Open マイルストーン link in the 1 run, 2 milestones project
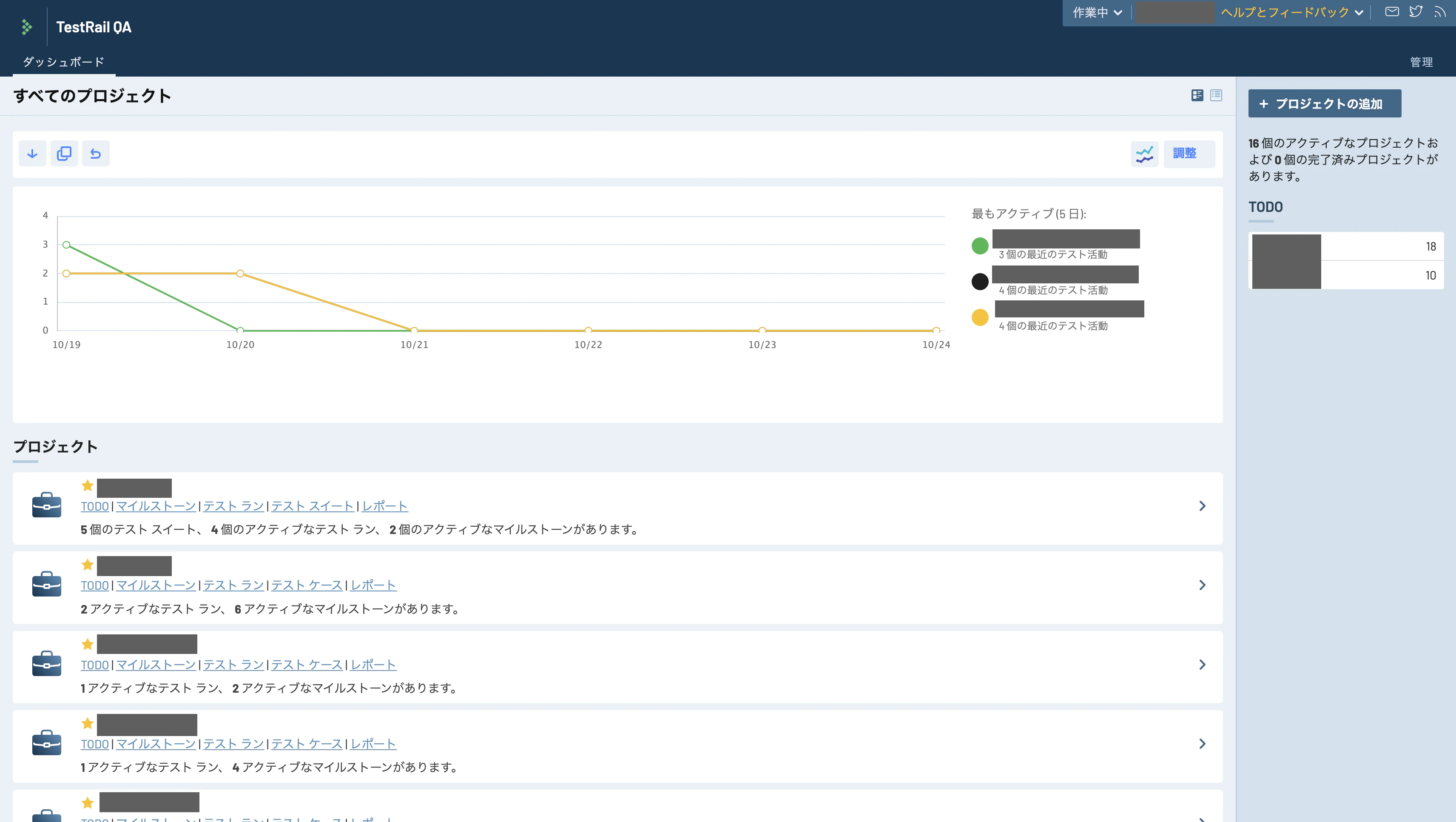The width and height of the screenshot is (1456, 822). coord(156,664)
